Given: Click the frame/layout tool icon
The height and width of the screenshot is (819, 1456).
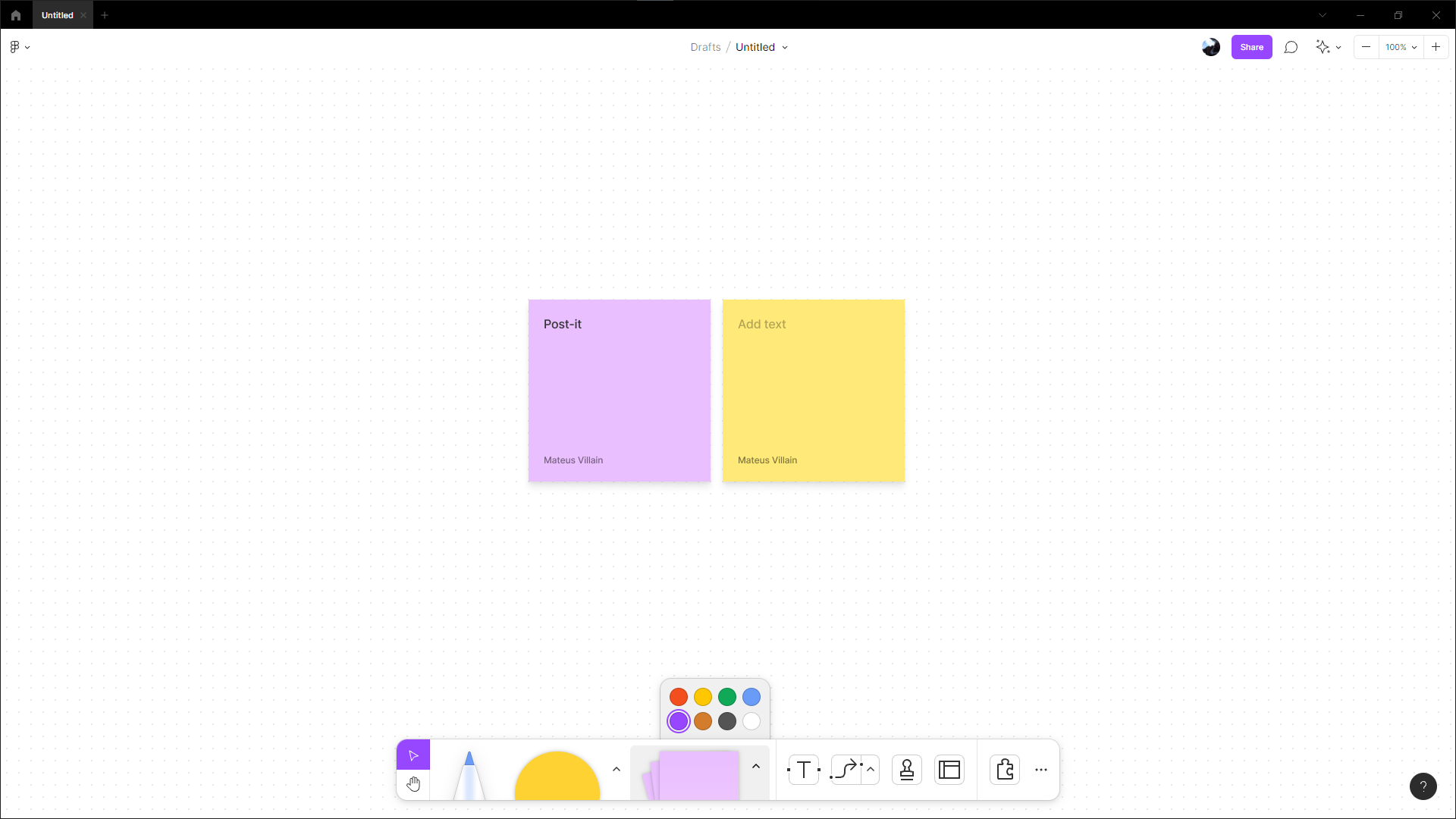Looking at the screenshot, I should tap(949, 769).
